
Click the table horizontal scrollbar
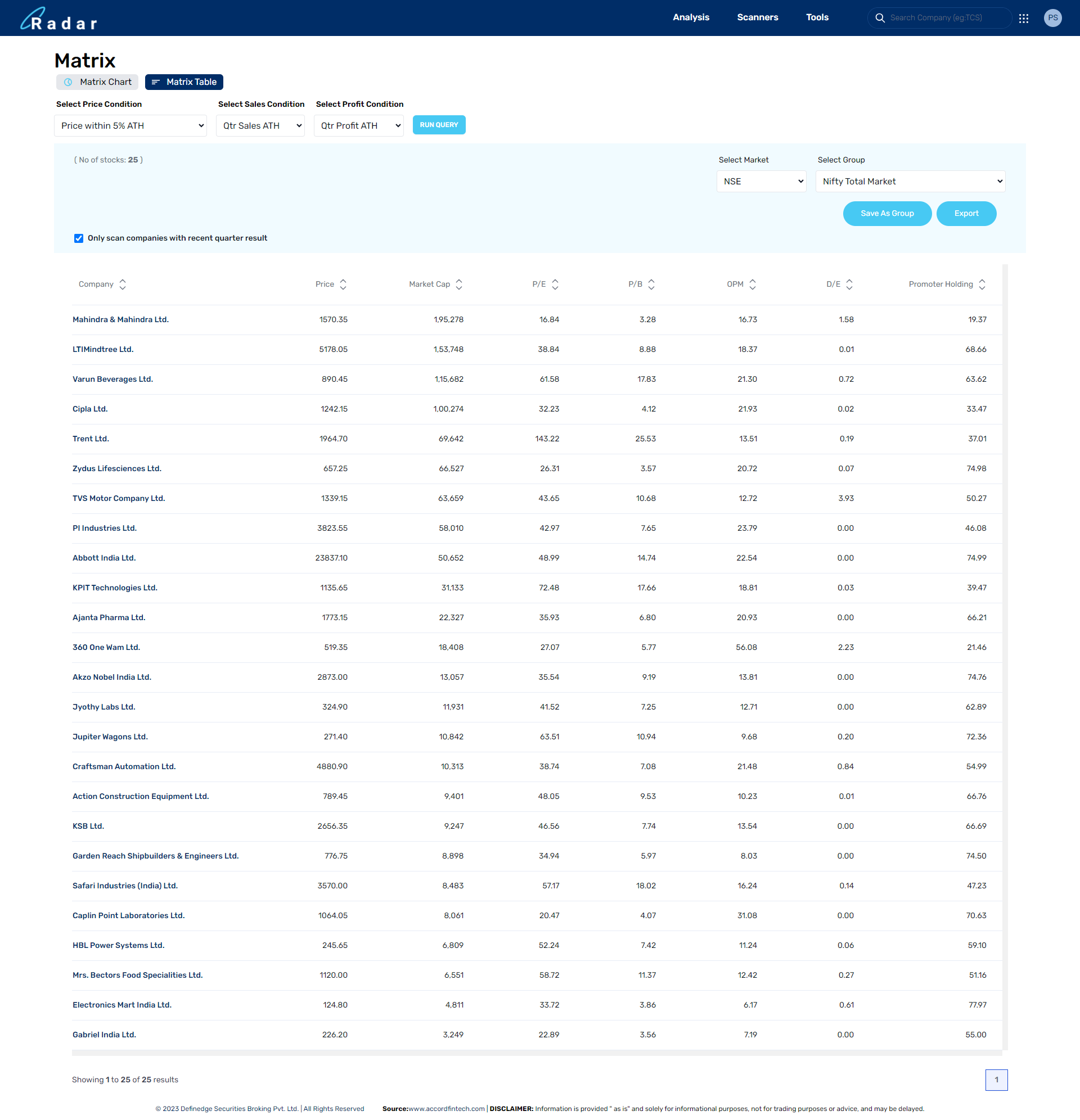coord(537,1053)
